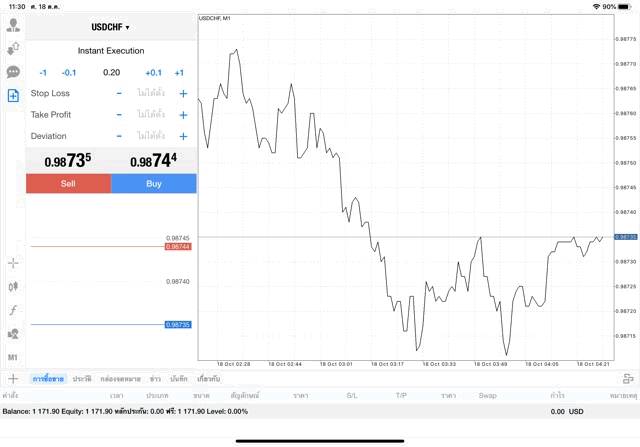Increase Deviation with plus button
Viewport: 640px width, 447px height.
tap(183, 136)
